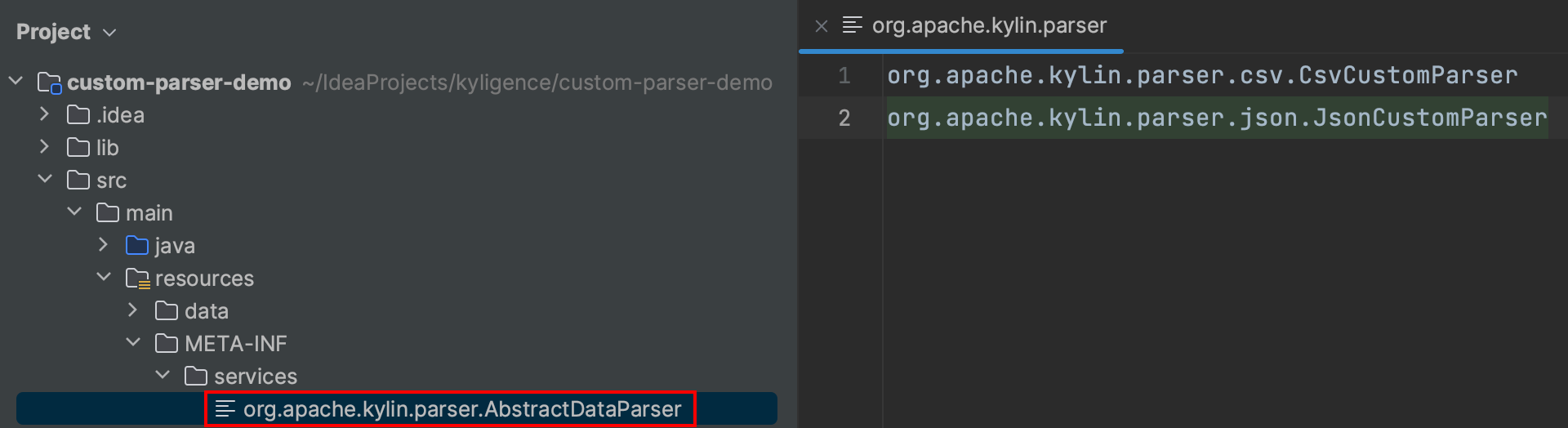Click the resources folder icon

point(137,279)
